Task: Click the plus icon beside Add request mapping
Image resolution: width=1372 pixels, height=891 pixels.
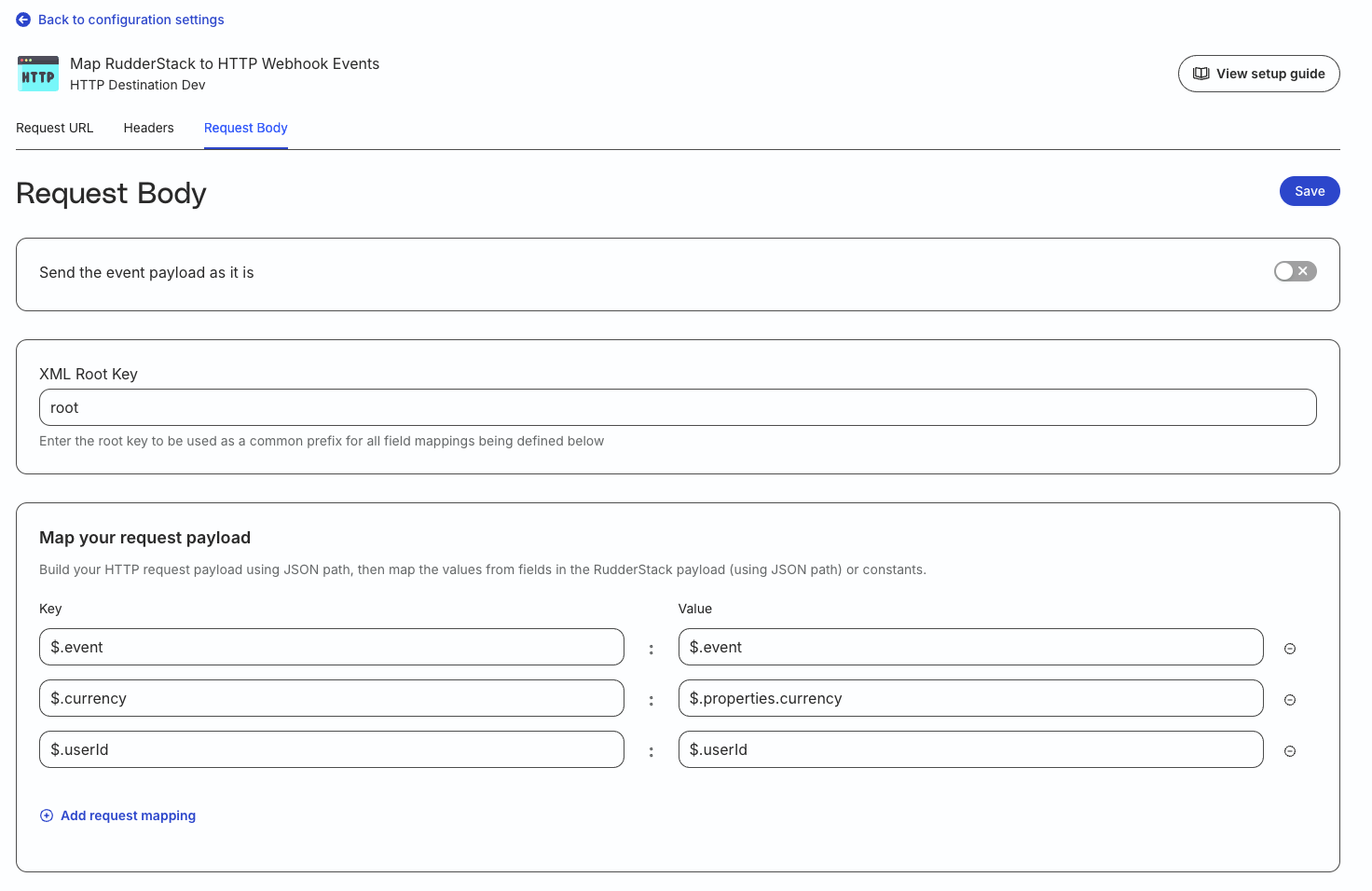Action: coord(47,816)
